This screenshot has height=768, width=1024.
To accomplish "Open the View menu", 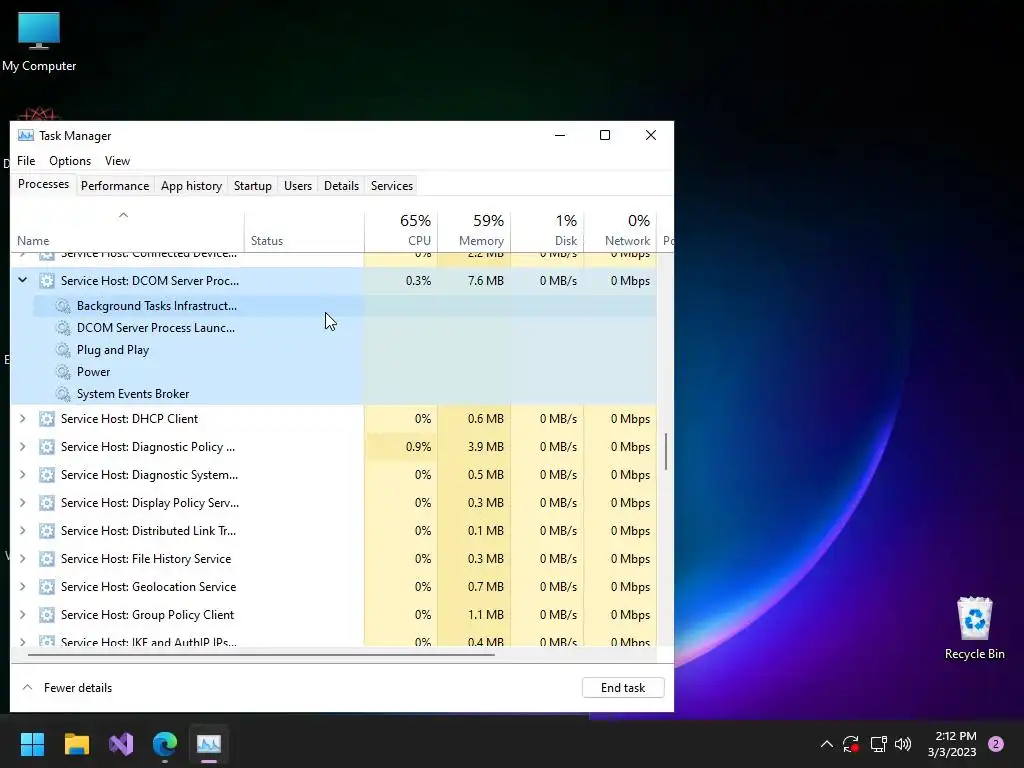I will 118,161.
